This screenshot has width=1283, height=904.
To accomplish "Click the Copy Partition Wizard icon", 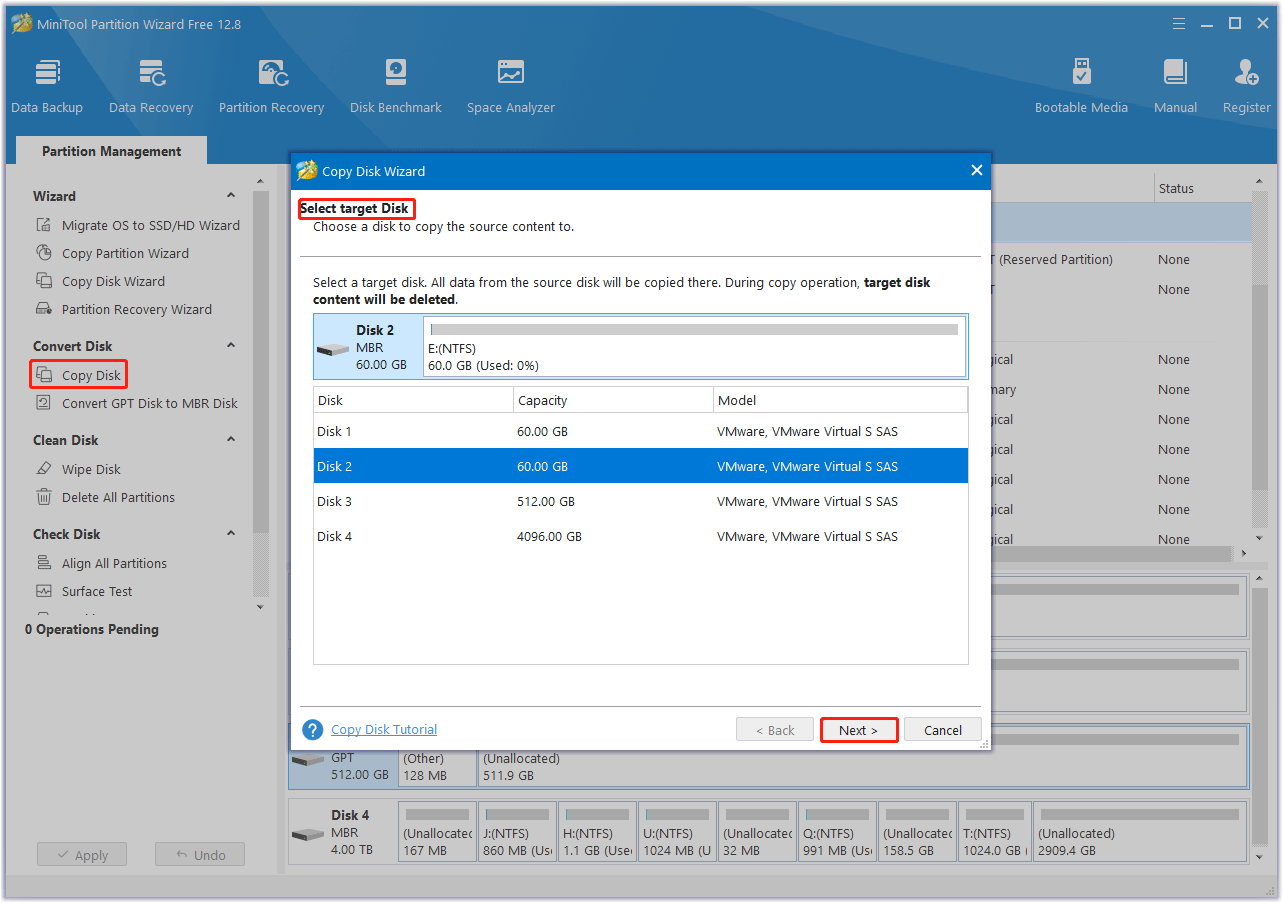I will (x=44, y=253).
